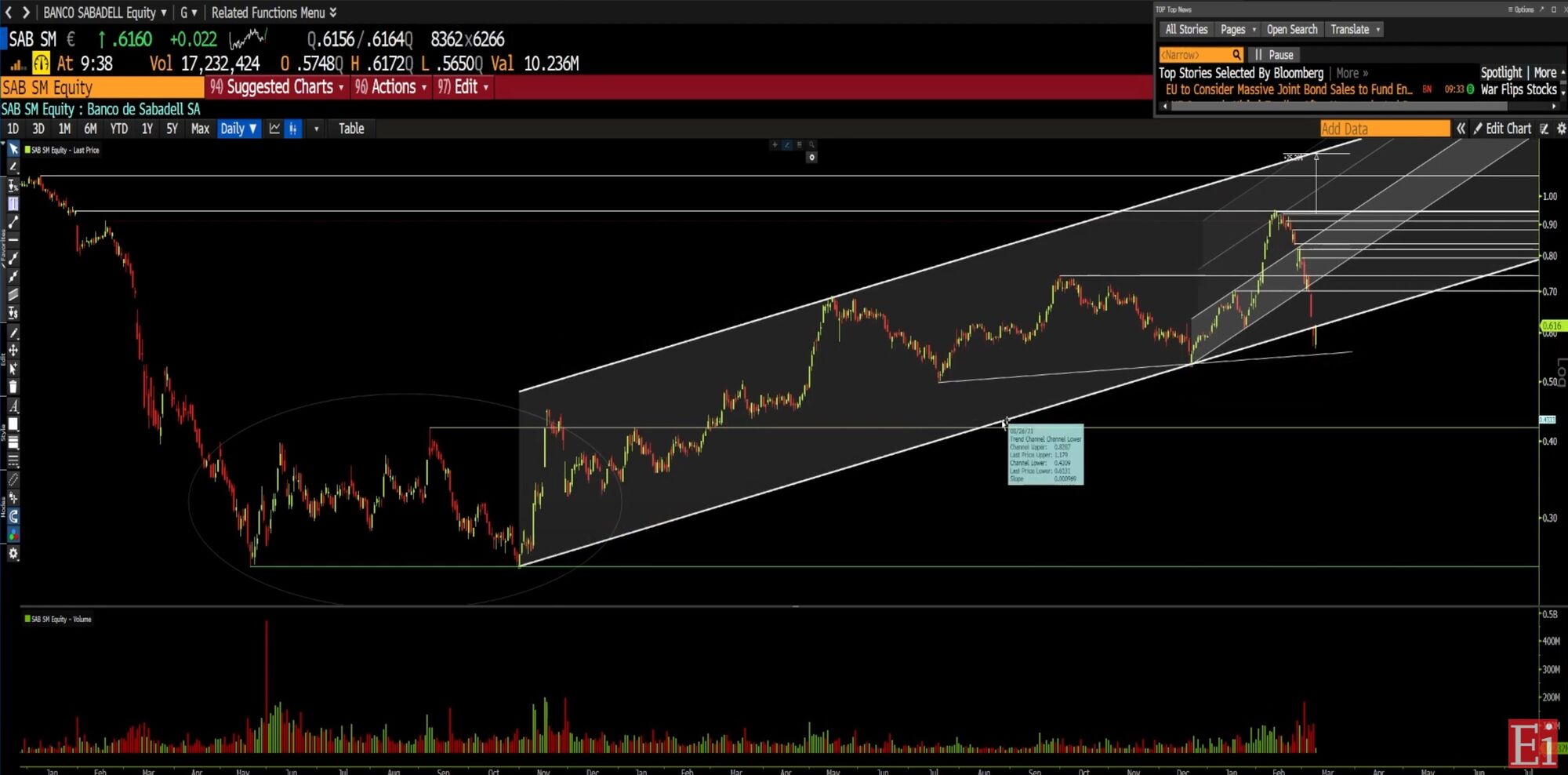Pause the news feed
1568x775 pixels.
1274,55
